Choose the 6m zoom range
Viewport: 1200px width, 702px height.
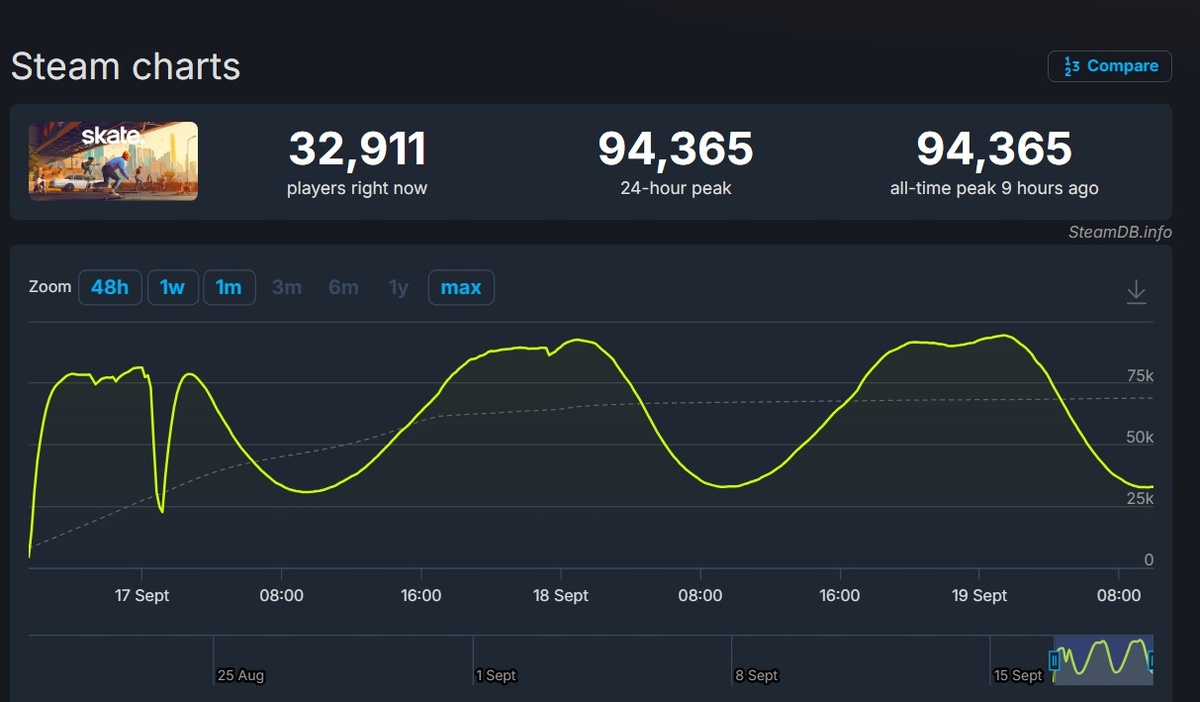(x=344, y=287)
